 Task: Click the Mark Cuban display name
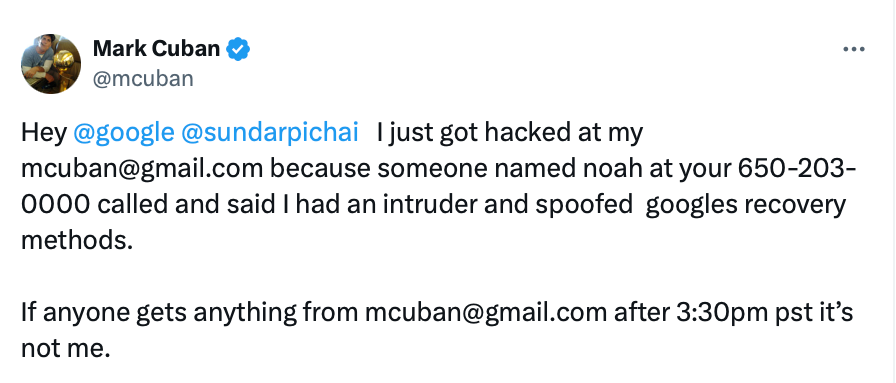tap(156, 49)
